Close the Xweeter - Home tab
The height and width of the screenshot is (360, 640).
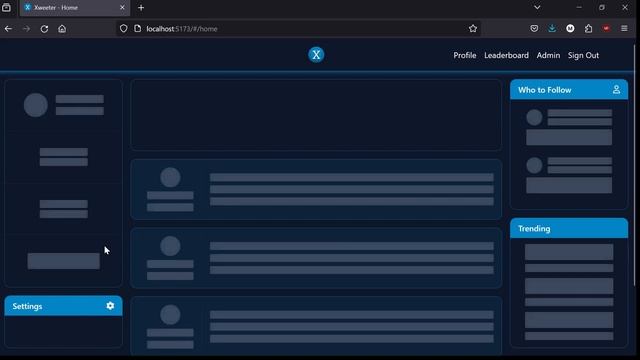(x=122, y=8)
